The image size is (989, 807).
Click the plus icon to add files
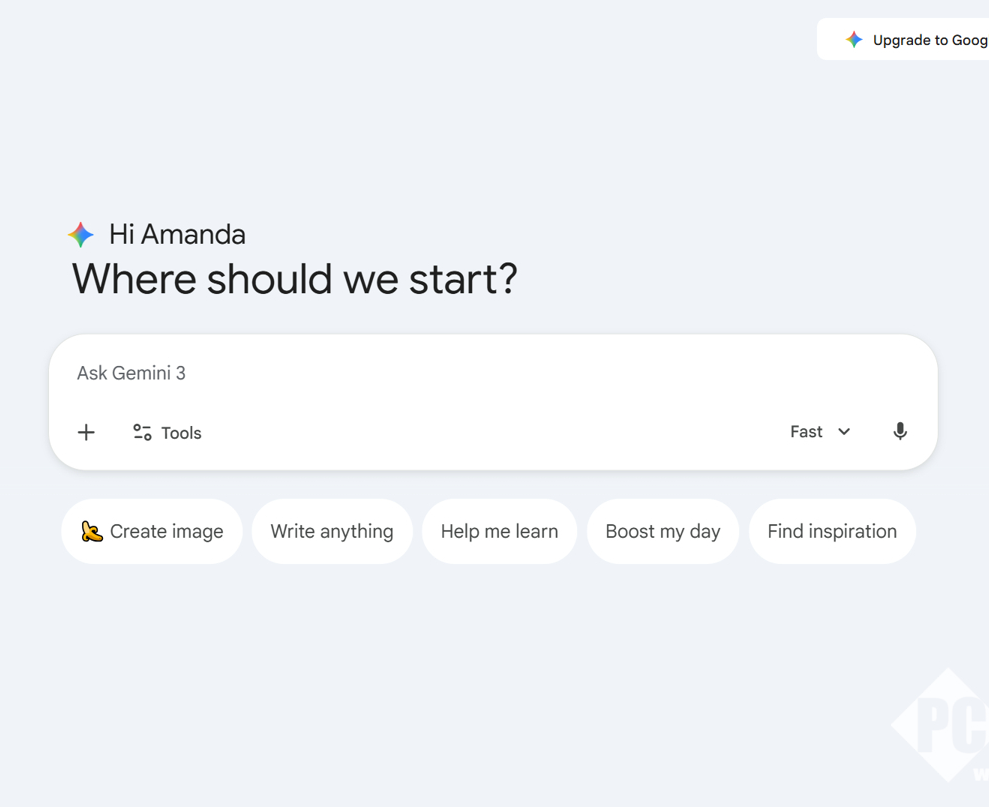[x=86, y=432]
